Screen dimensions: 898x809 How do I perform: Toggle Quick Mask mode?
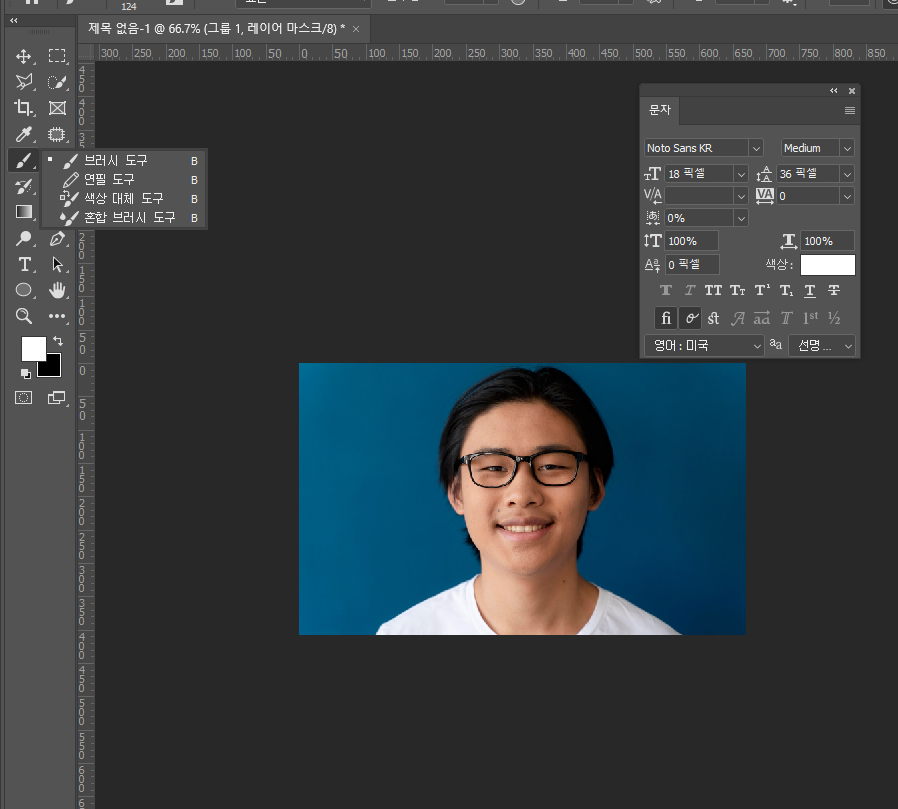pyautogui.click(x=23, y=397)
